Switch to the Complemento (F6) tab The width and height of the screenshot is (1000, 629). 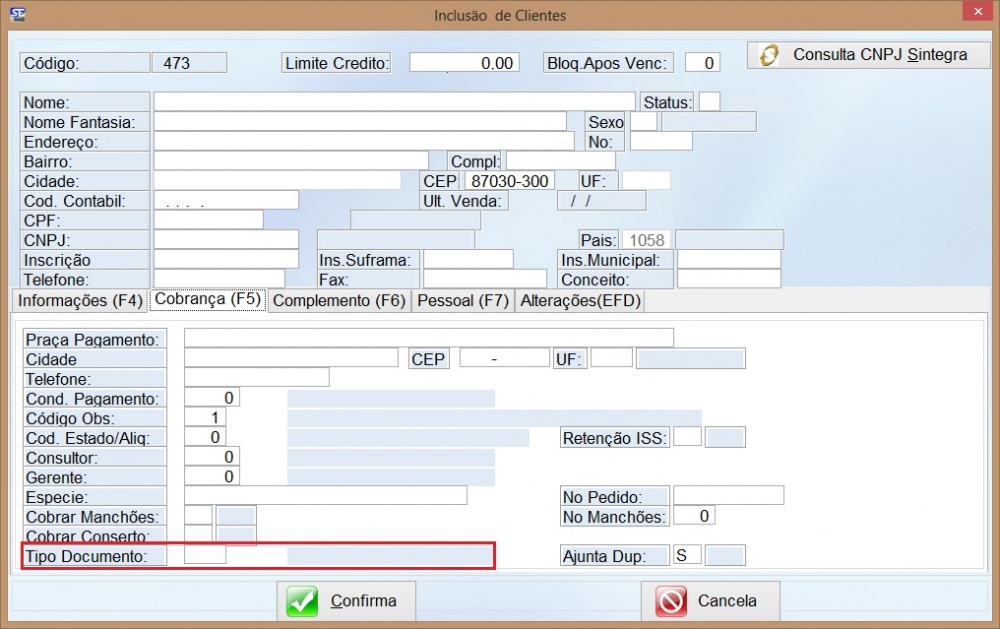tap(339, 300)
